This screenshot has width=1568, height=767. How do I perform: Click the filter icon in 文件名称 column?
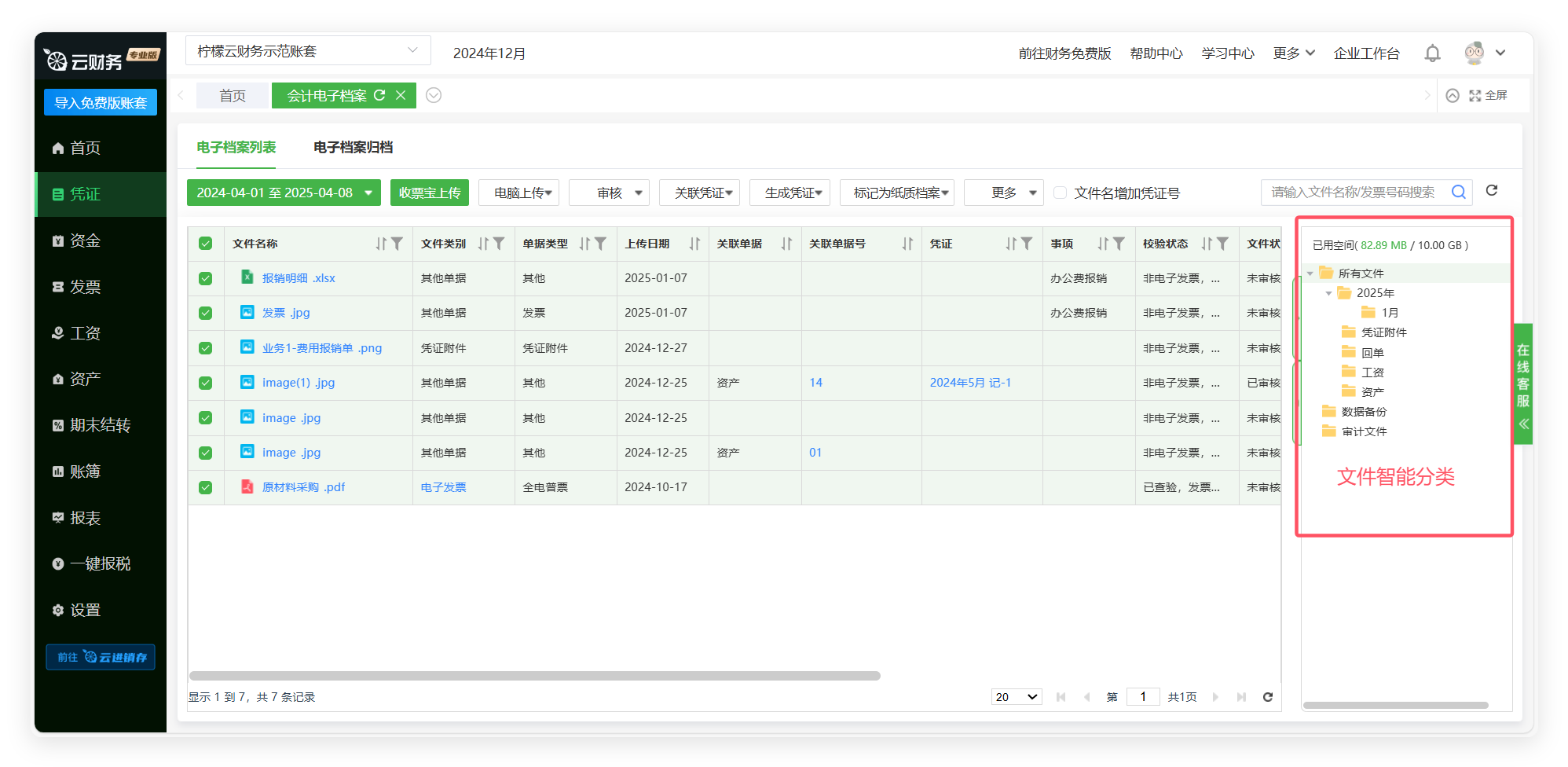(x=397, y=244)
